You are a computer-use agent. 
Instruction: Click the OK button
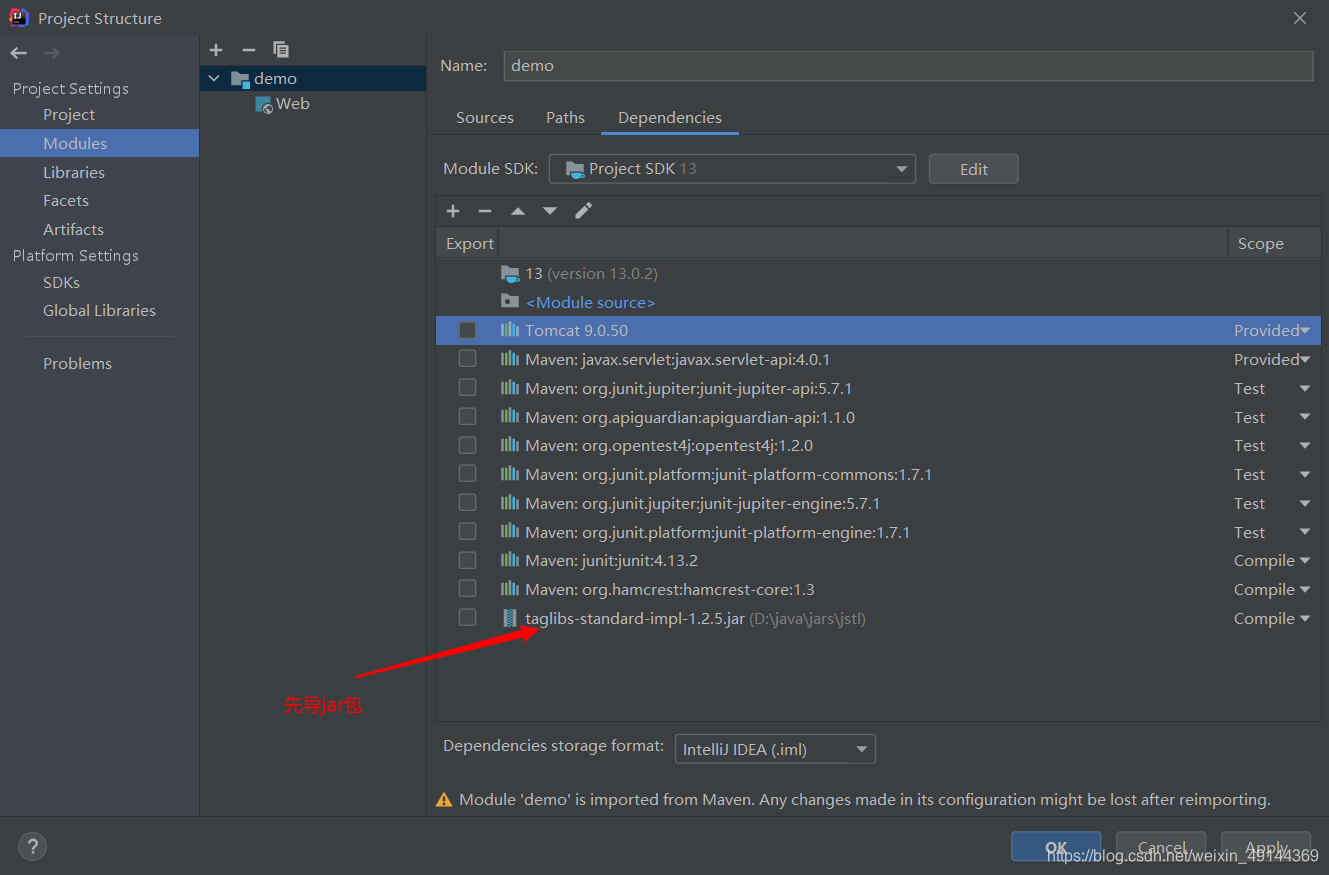tap(1056, 847)
